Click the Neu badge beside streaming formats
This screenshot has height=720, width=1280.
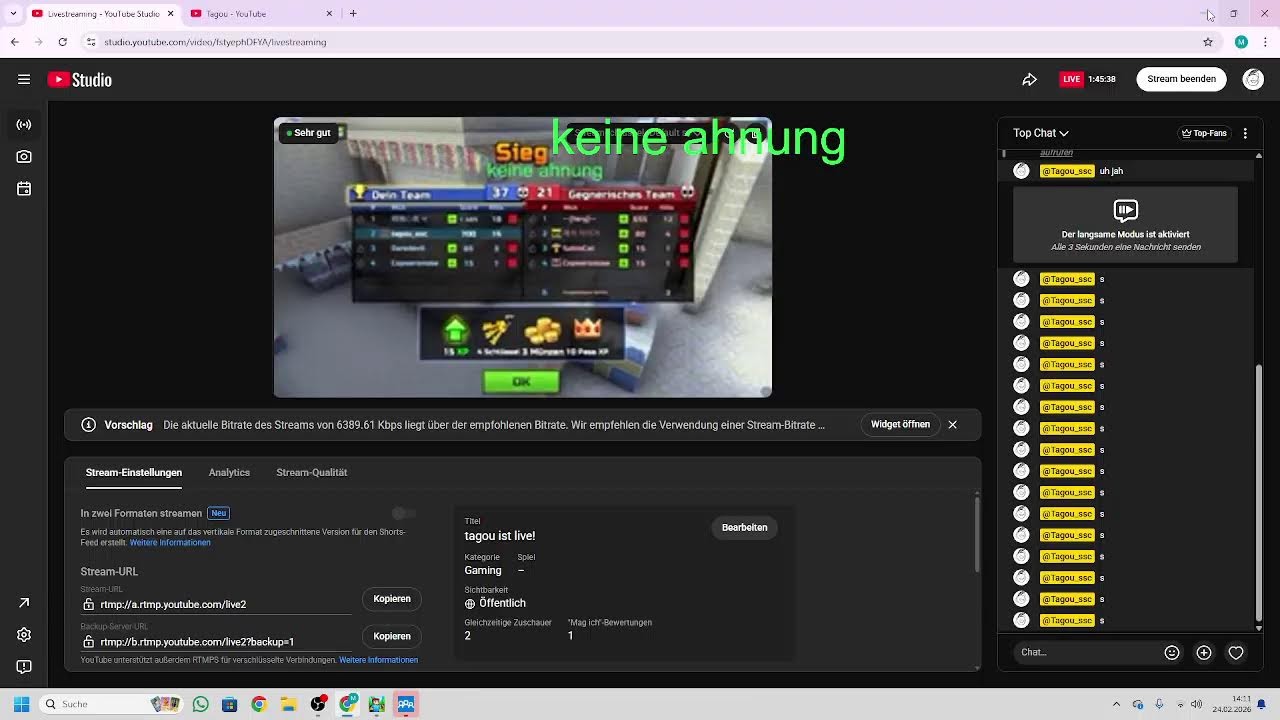click(x=219, y=513)
